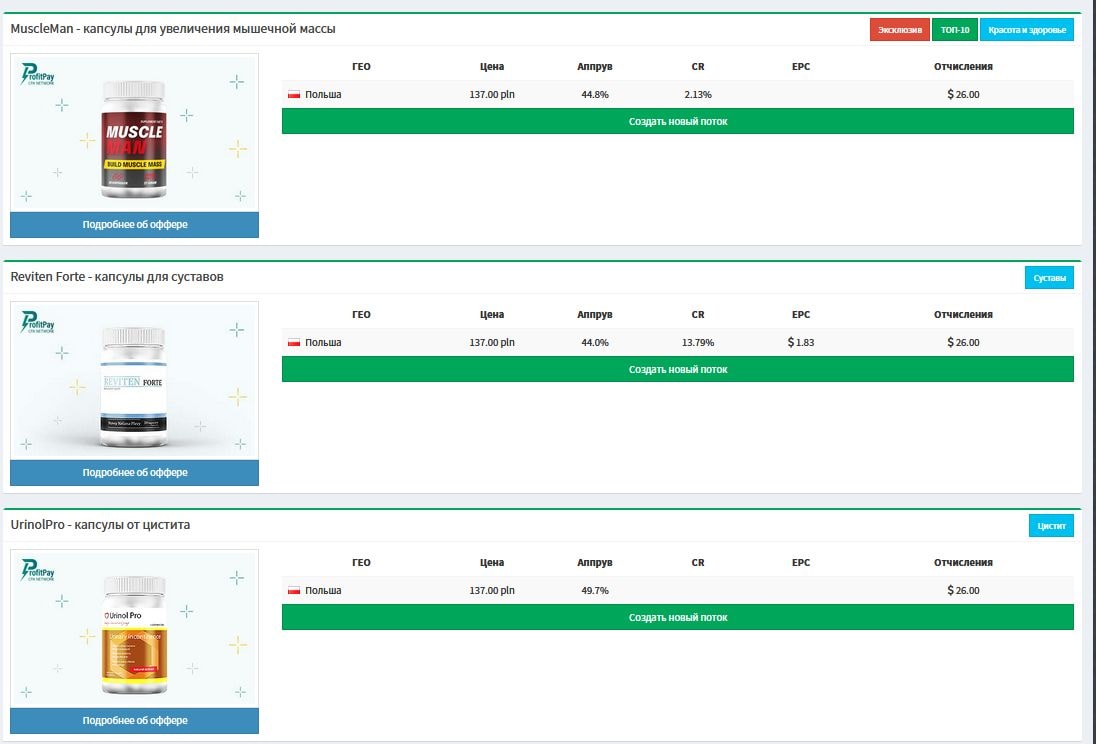Open MuscleMan offer details button

[134, 224]
